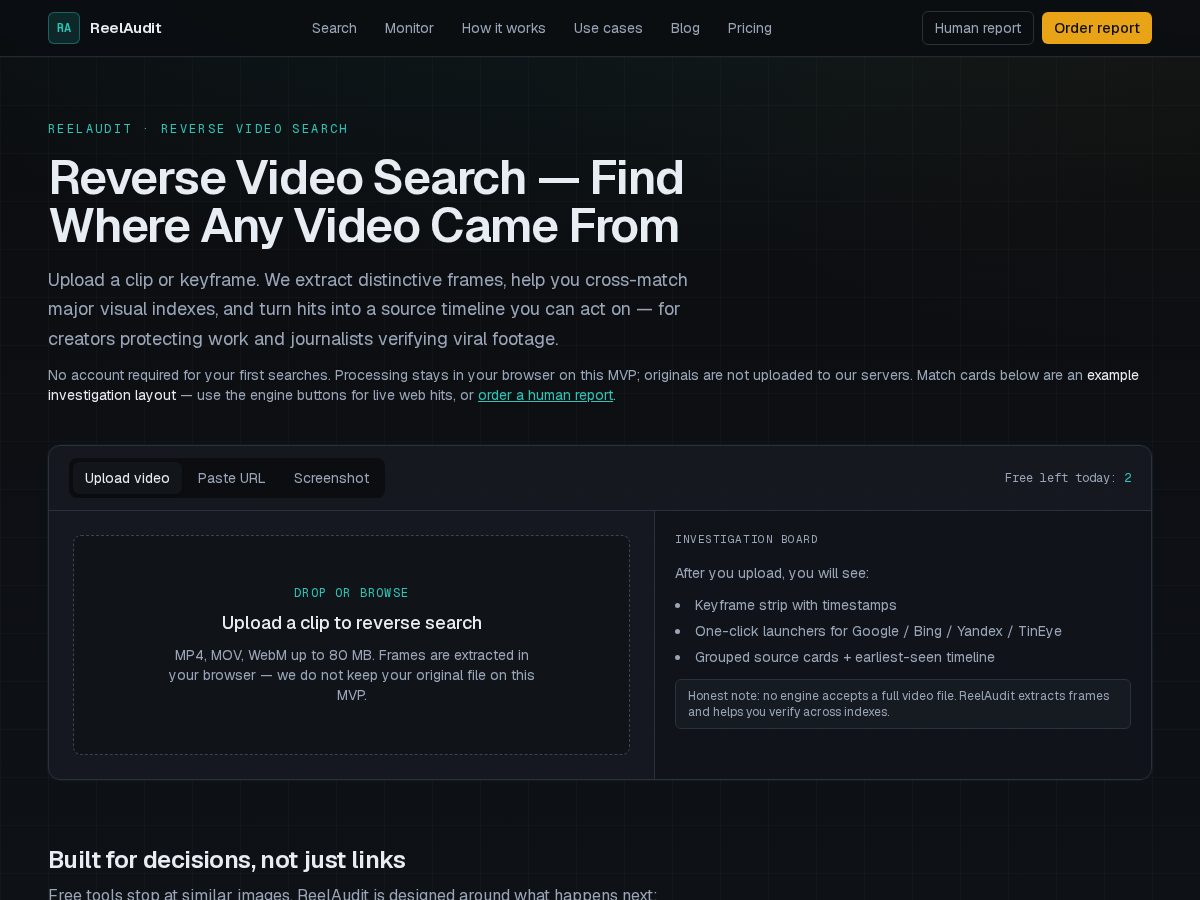
Task: Click 'Grouped source cards + earliest-seen timeline'
Action: pos(844,657)
